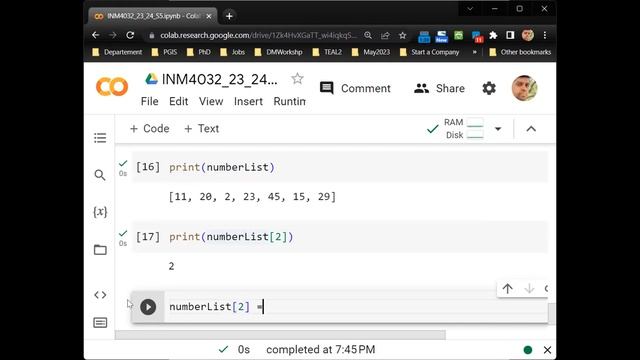Expand hidden bookmarks chevron
Image resolution: width=640 pixels, height=360 pixels.
[x=474, y=52]
